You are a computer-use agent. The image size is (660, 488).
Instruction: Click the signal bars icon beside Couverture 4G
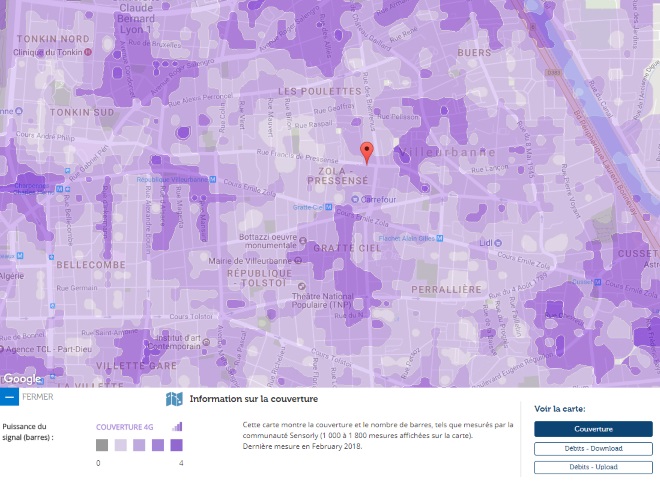pyautogui.click(x=178, y=427)
